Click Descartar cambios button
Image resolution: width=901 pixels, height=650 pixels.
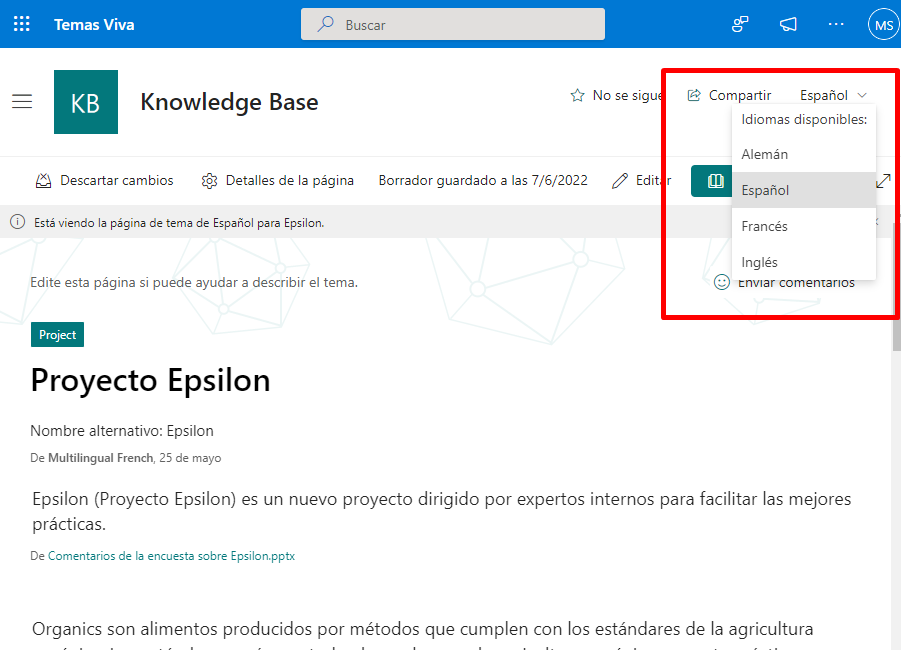pyautogui.click(x=105, y=180)
